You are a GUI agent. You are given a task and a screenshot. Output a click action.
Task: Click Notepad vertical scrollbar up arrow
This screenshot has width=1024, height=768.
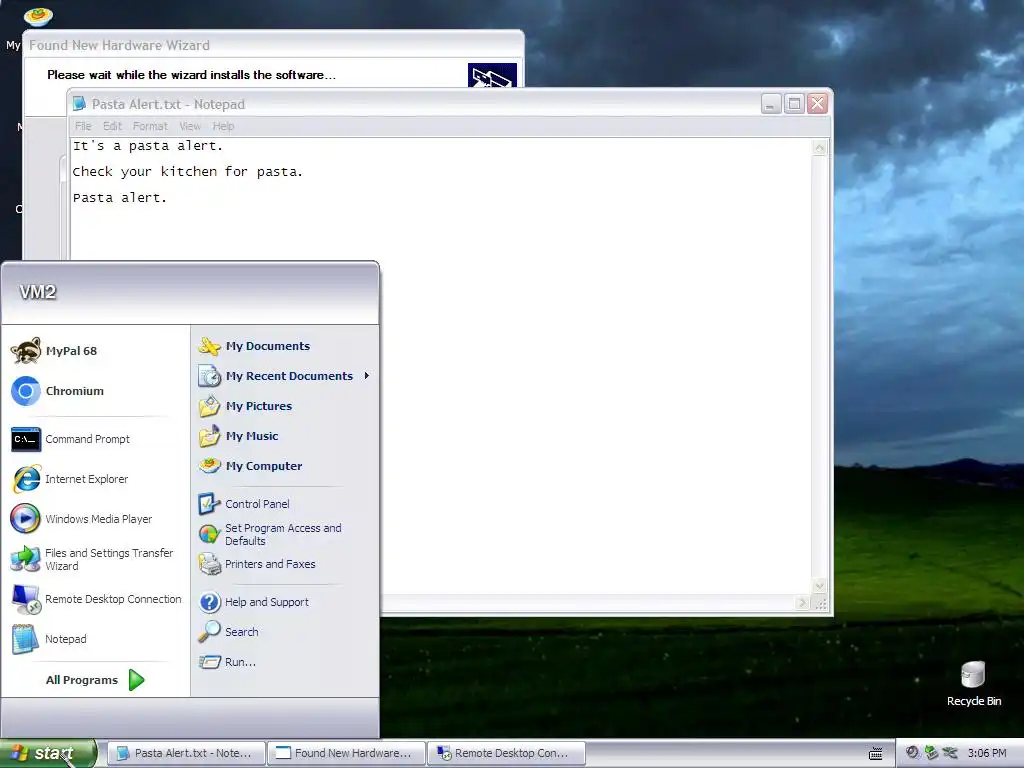tap(819, 148)
